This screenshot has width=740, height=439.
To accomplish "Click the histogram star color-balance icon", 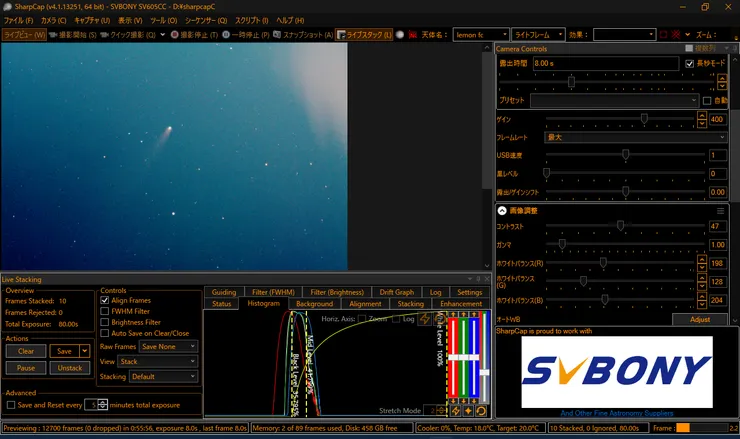I will coord(468,410).
